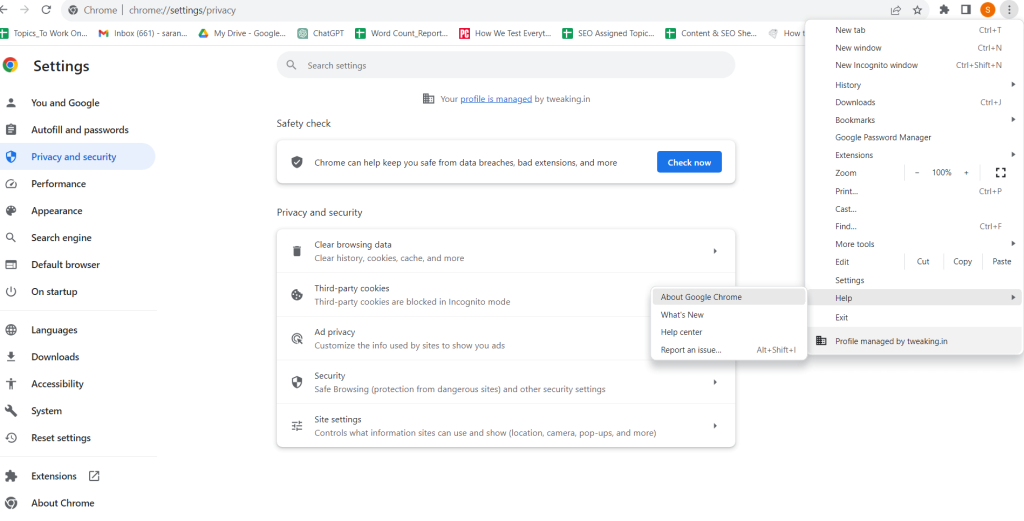Bookmark this page with star icon
Screen dimensions: 1024x521
[x=916, y=10]
